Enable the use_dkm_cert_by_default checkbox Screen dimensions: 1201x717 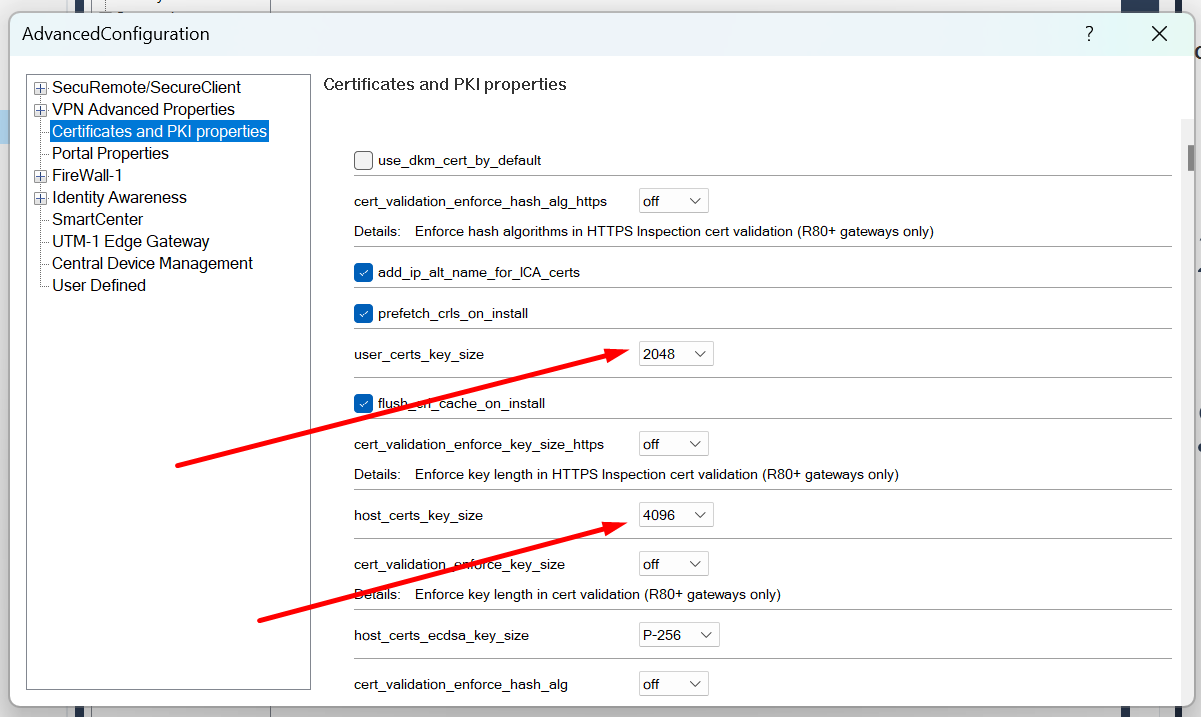click(x=363, y=160)
